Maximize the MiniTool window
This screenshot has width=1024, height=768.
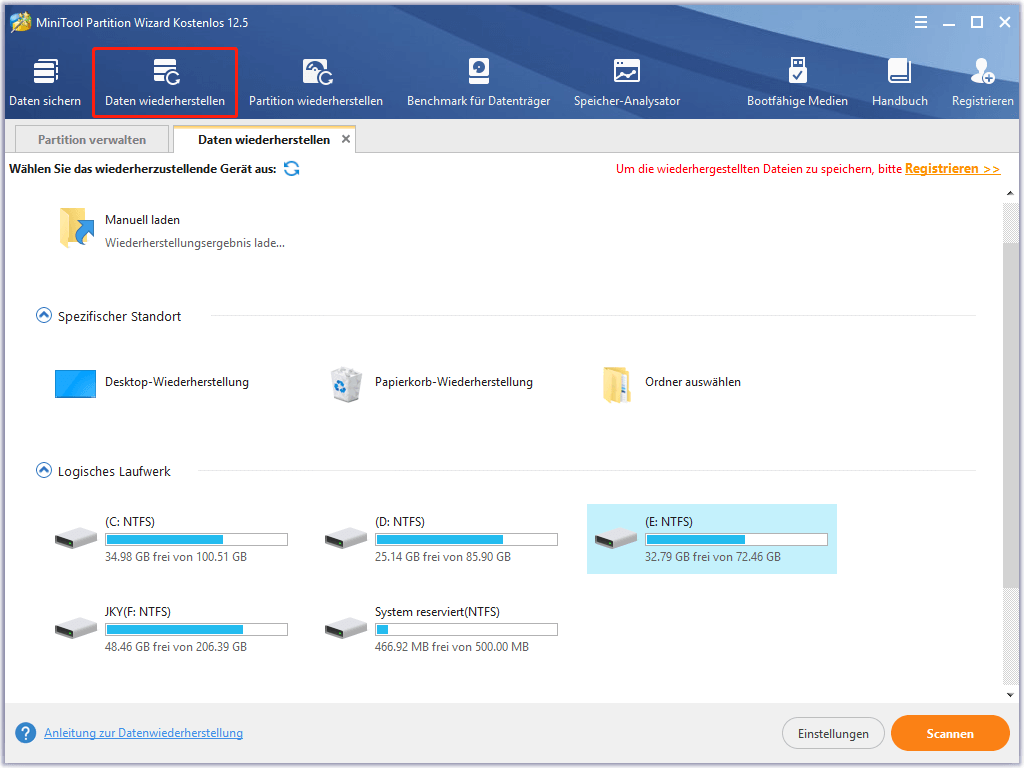point(977,22)
